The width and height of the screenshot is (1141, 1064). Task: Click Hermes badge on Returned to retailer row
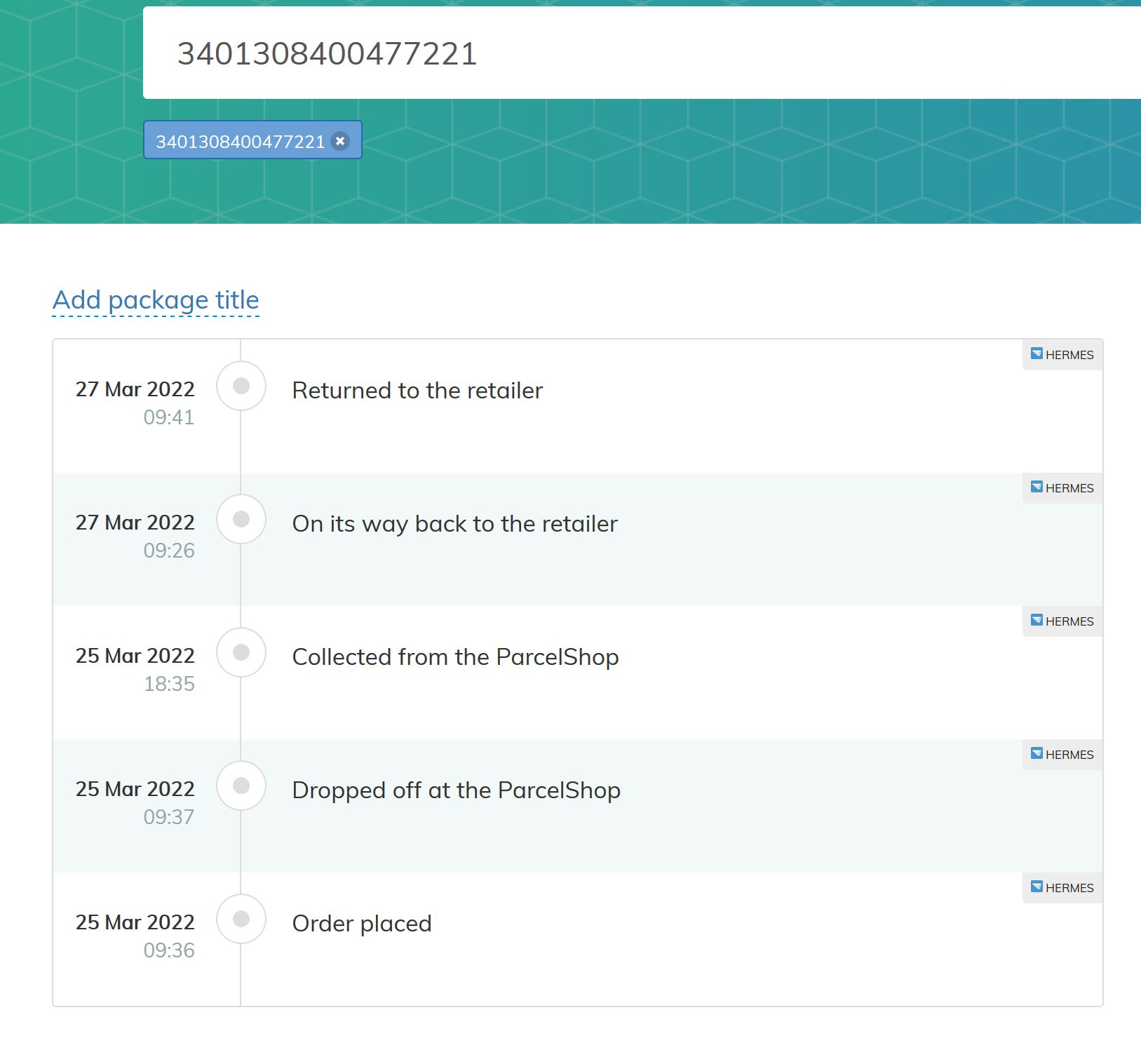click(x=1062, y=355)
